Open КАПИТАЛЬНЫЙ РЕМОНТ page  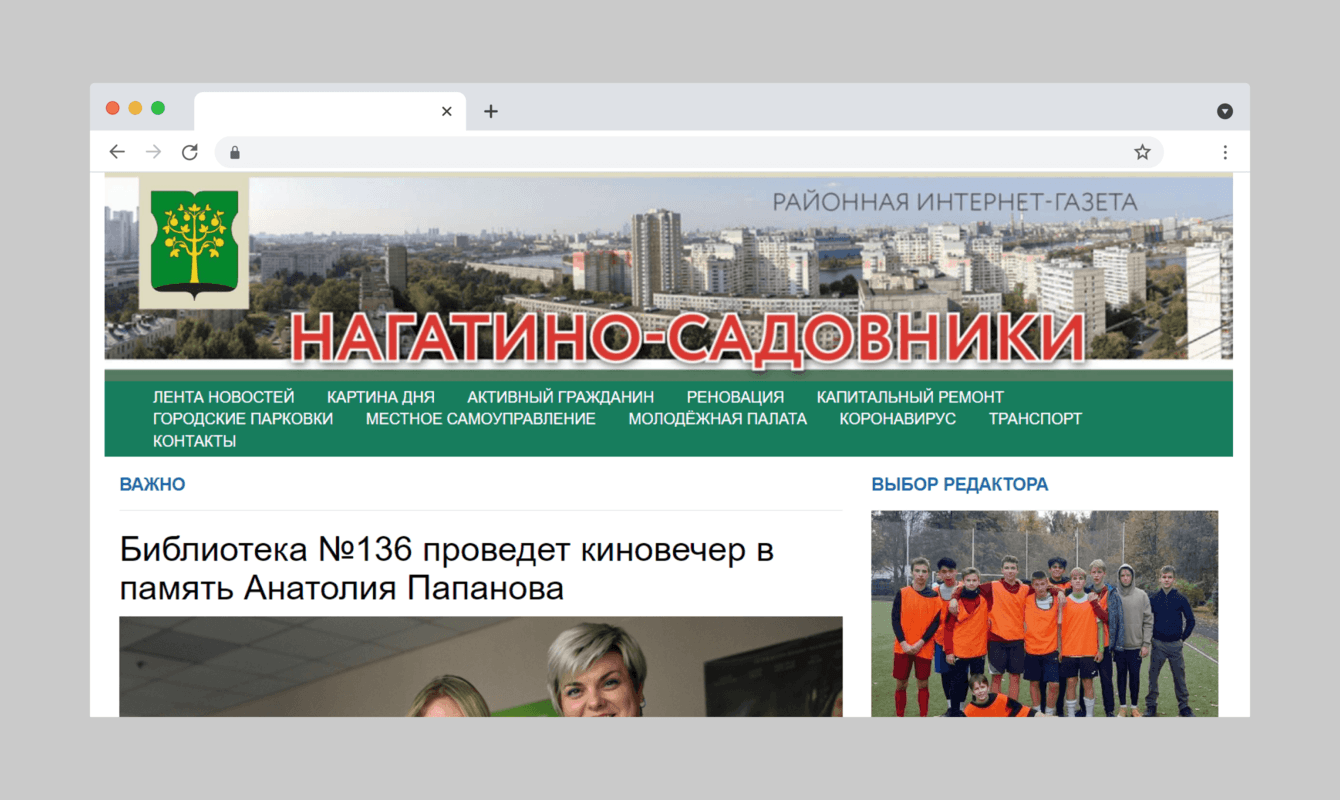click(x=910, y=396)
